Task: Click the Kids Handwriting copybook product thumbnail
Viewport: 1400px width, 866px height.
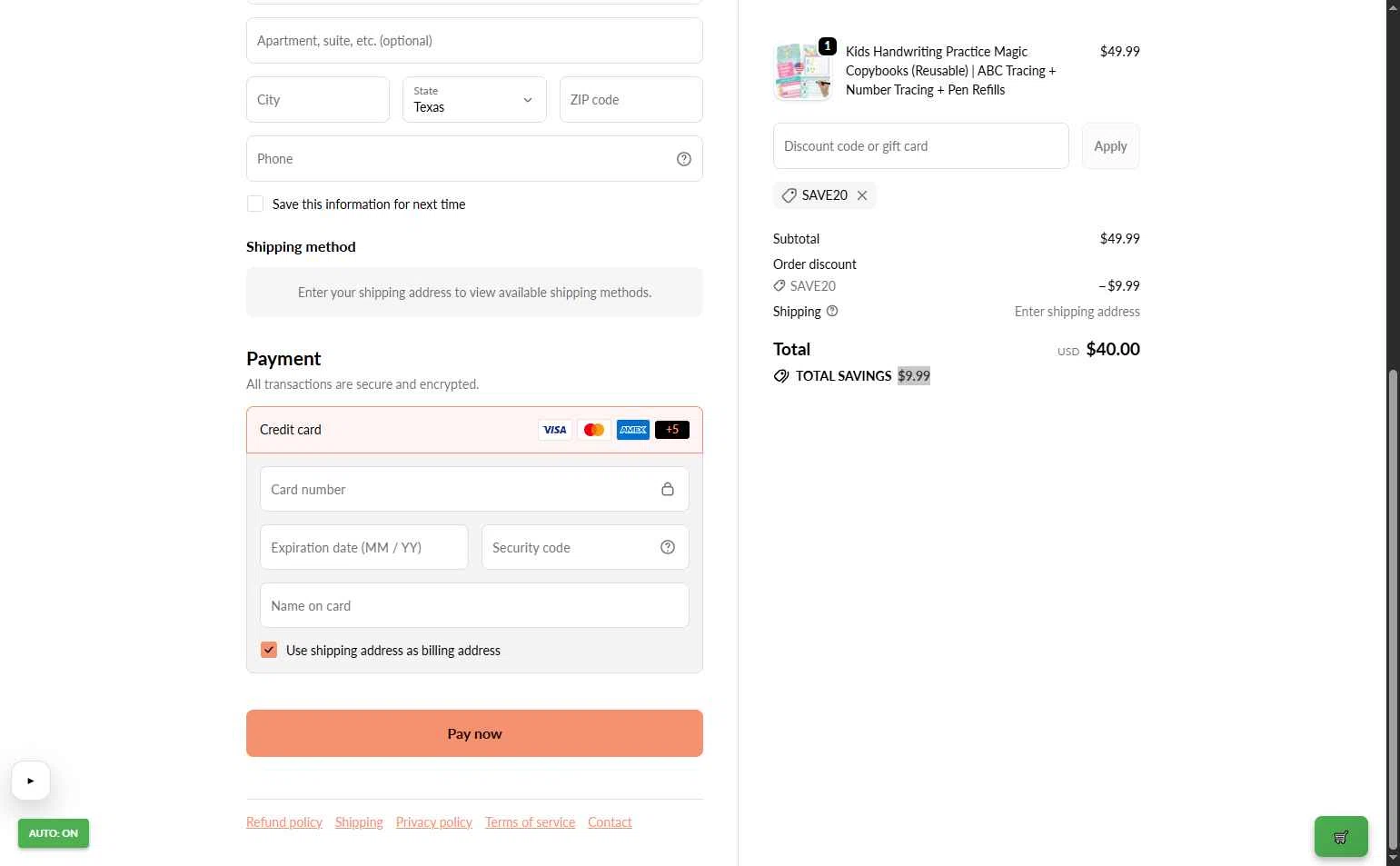Action: pos(803,71)
